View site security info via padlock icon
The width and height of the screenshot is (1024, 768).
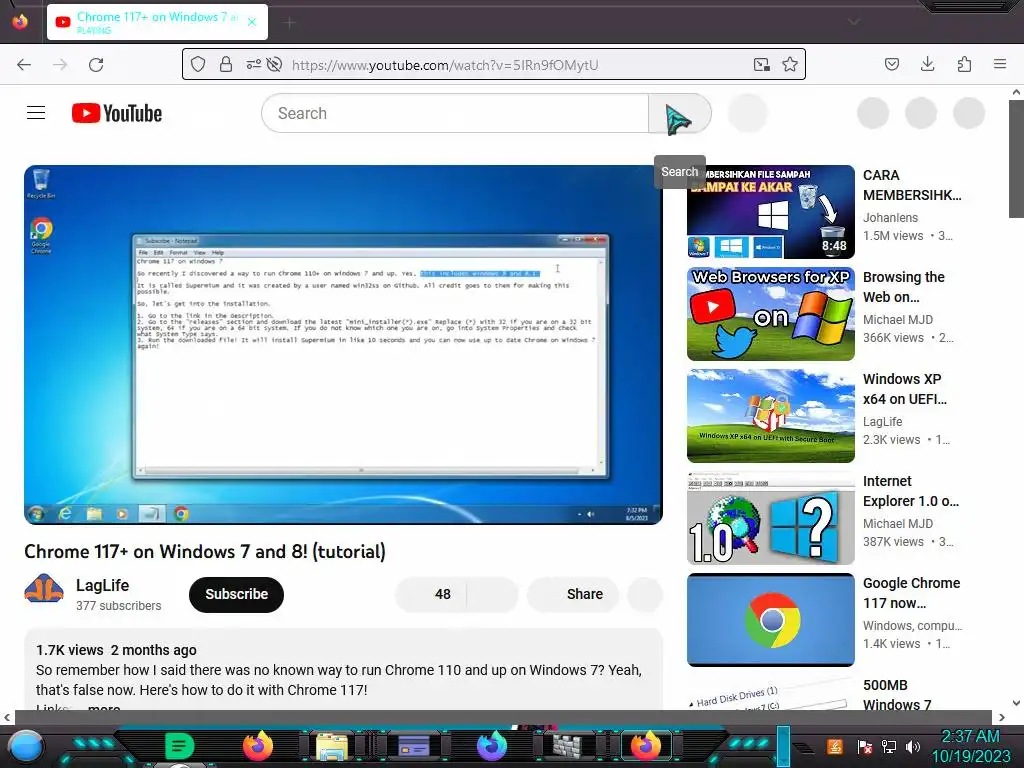point(226,64)
